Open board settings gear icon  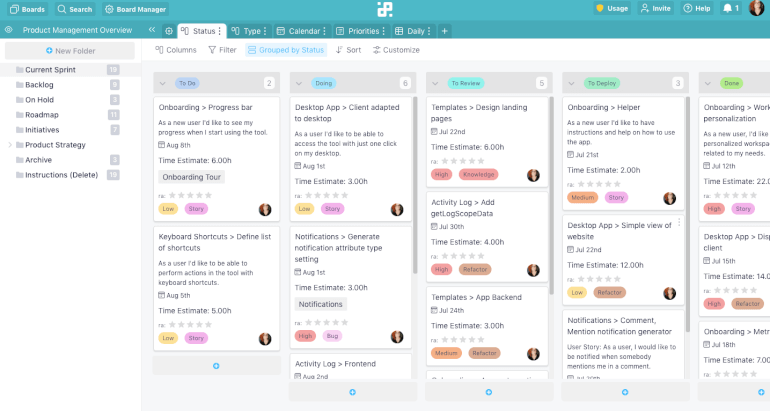tap(169, 31)
